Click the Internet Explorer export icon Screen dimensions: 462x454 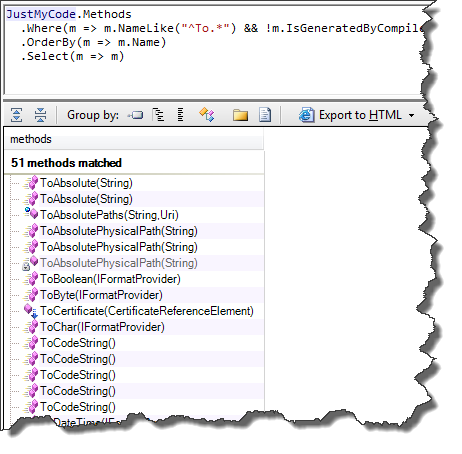pos(306,115)
